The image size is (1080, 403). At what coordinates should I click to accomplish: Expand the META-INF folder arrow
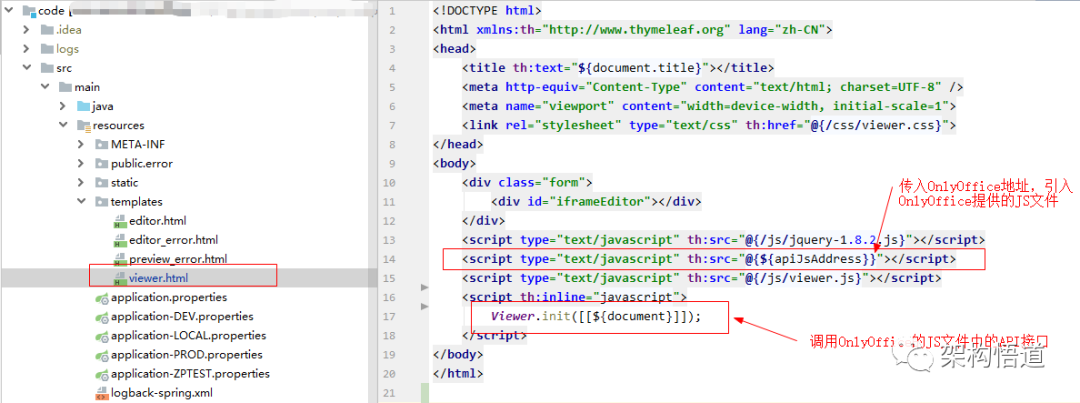(81, 144)
